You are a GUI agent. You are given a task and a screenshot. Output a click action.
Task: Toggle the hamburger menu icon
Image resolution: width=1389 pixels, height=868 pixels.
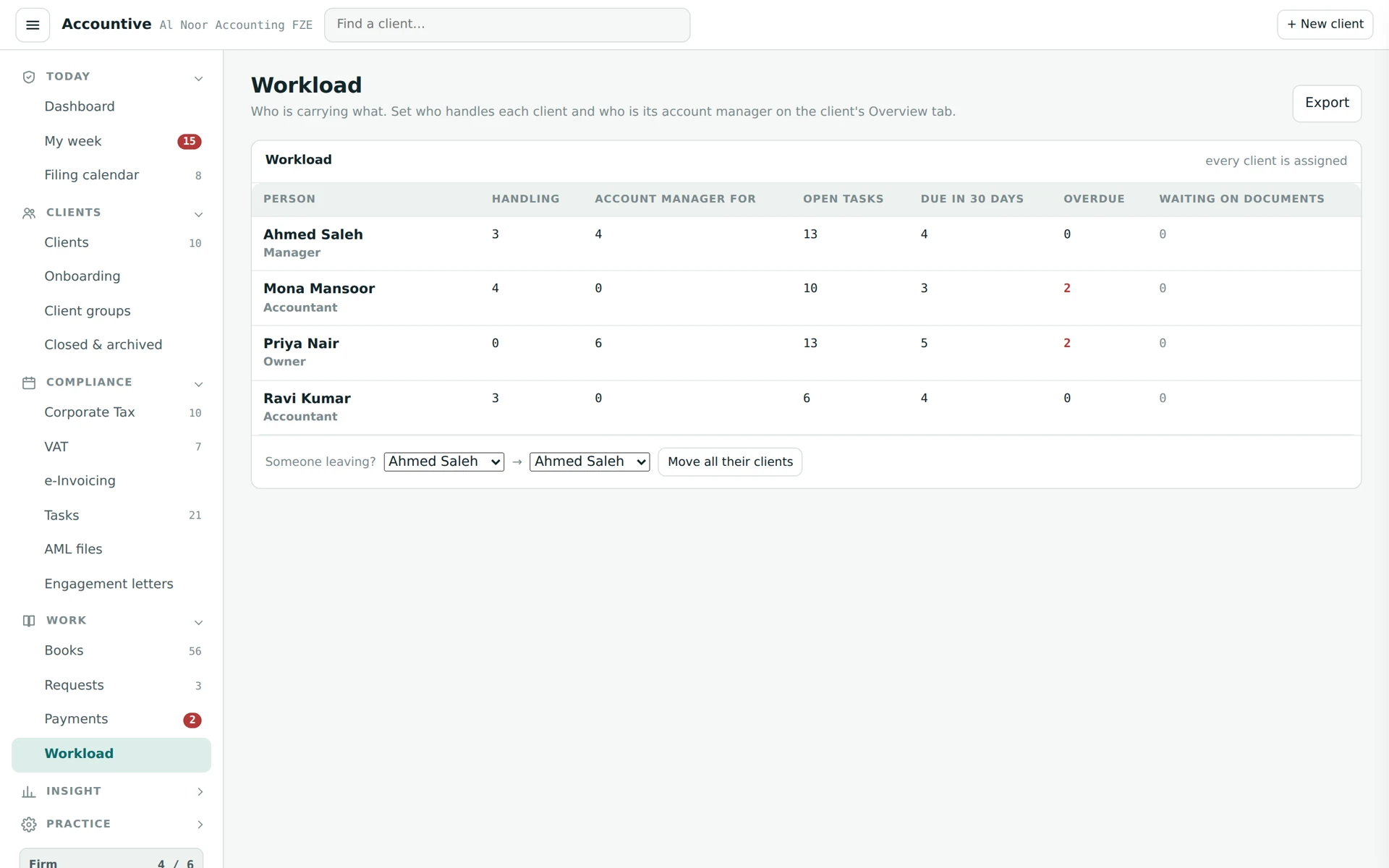coord(33,25)
